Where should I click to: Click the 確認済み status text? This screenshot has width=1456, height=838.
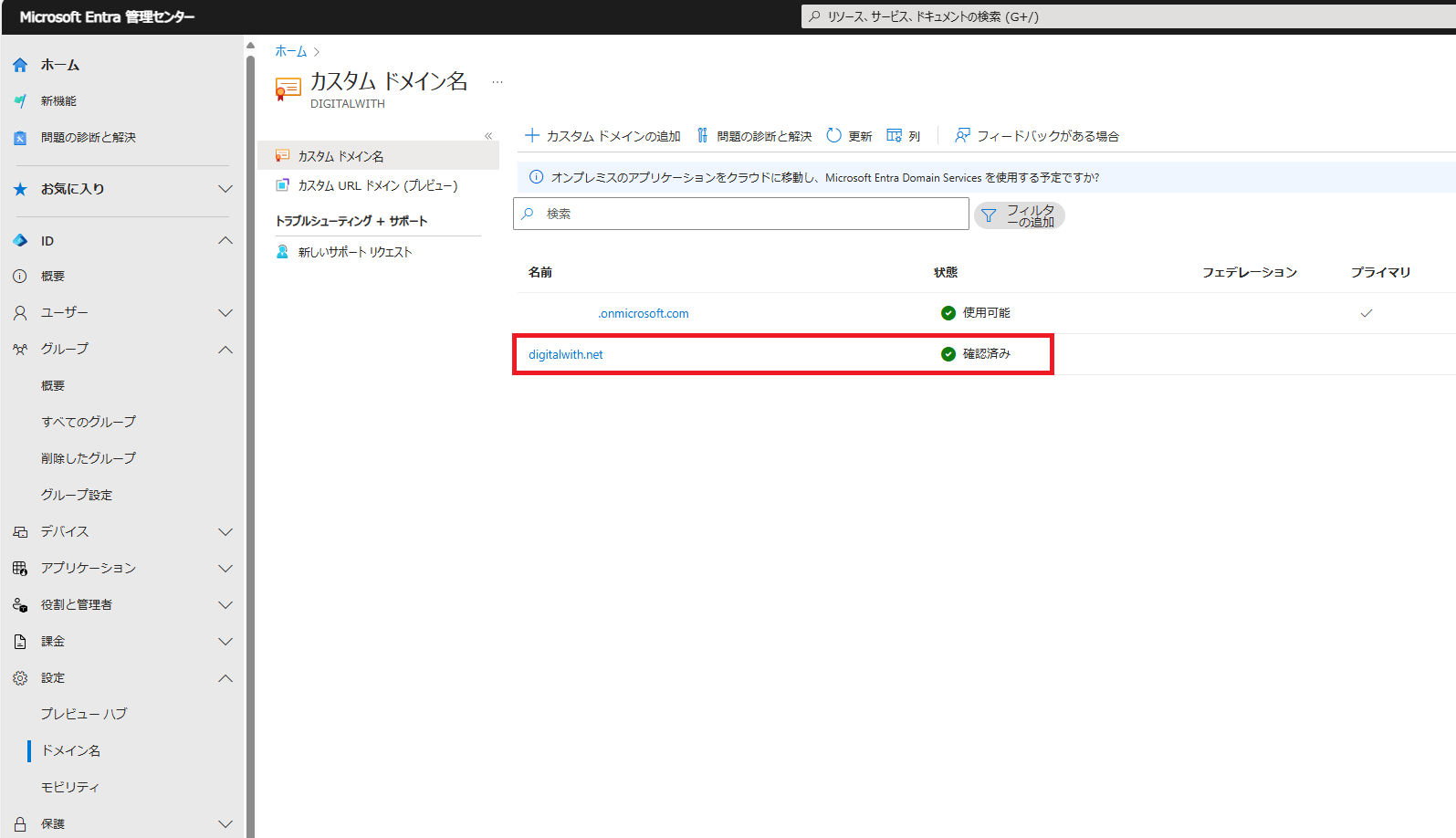(x=987, y=353)
